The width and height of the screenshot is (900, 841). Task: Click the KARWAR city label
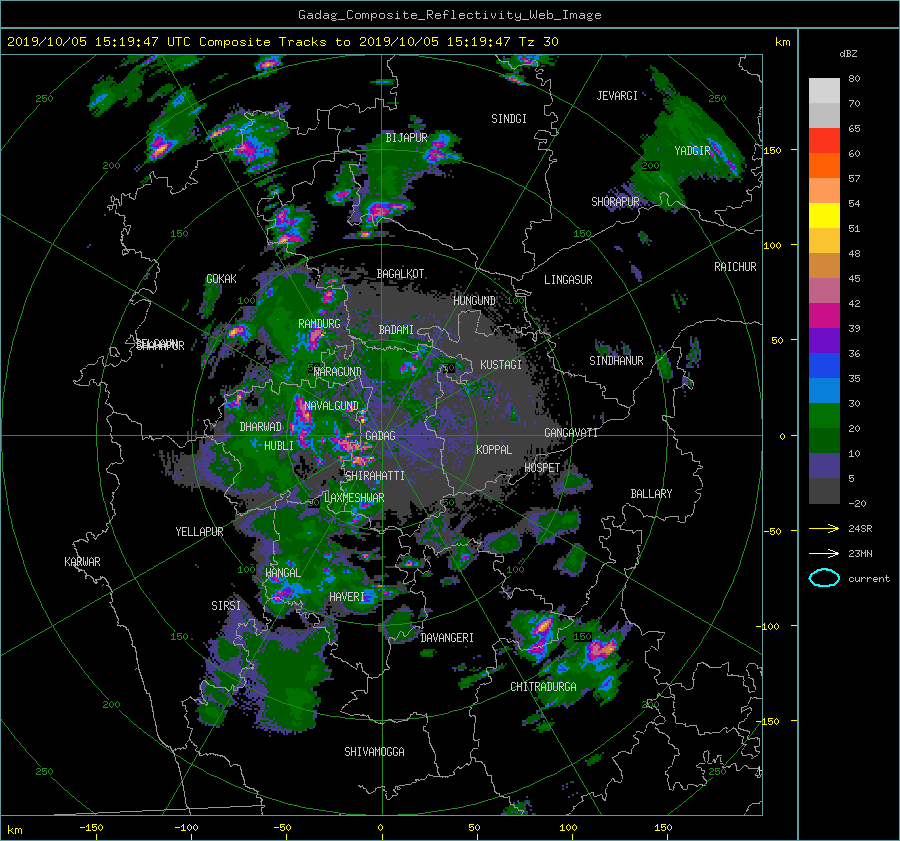tap(82, 562)
